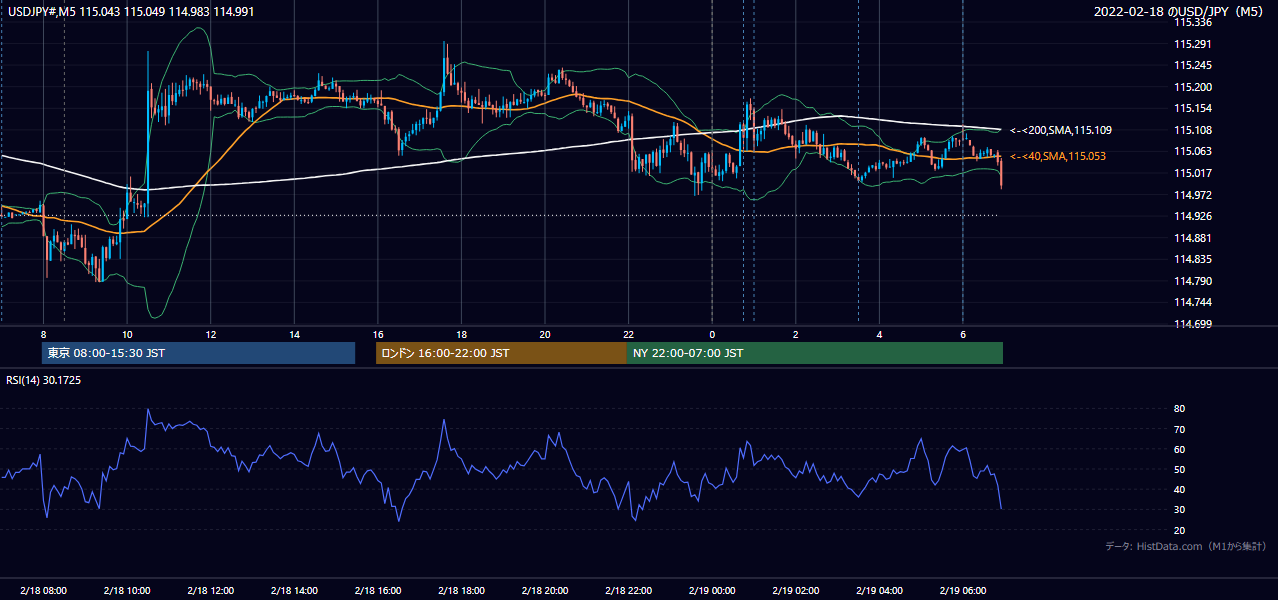Select the '2022-02-18 のUSD/JPY (M5)' heading

pyautogui.click(x=1180, y=11)
